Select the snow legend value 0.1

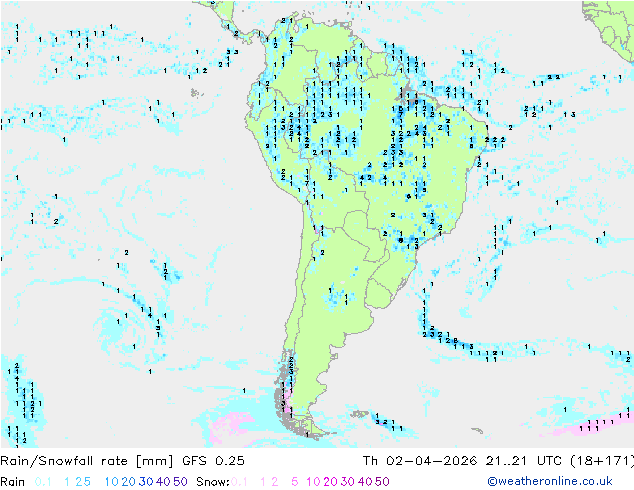pos(239,482)
